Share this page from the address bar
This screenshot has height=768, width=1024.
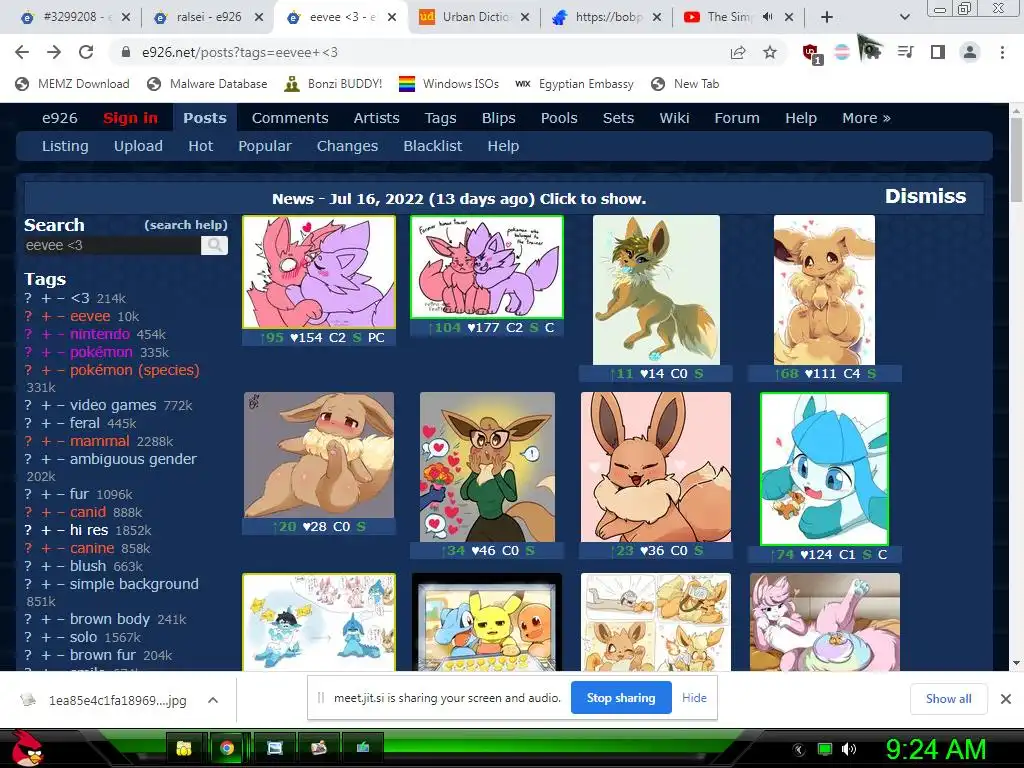[738, 52]
